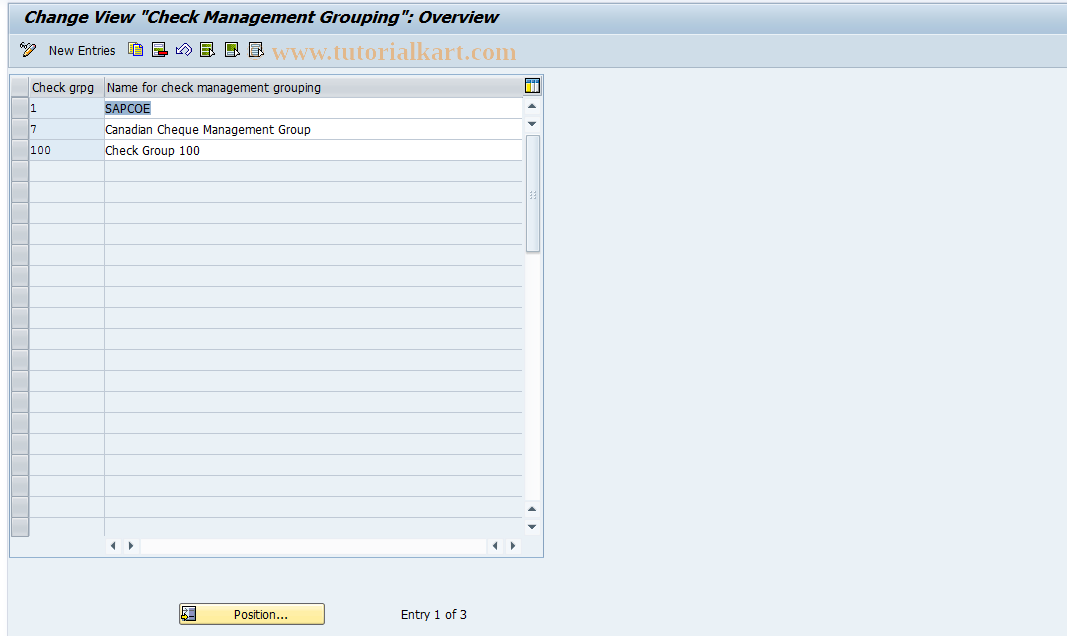Click the bottom scroll up arrow
Screen dimensions: 1067x636
(x=532, y=509)
